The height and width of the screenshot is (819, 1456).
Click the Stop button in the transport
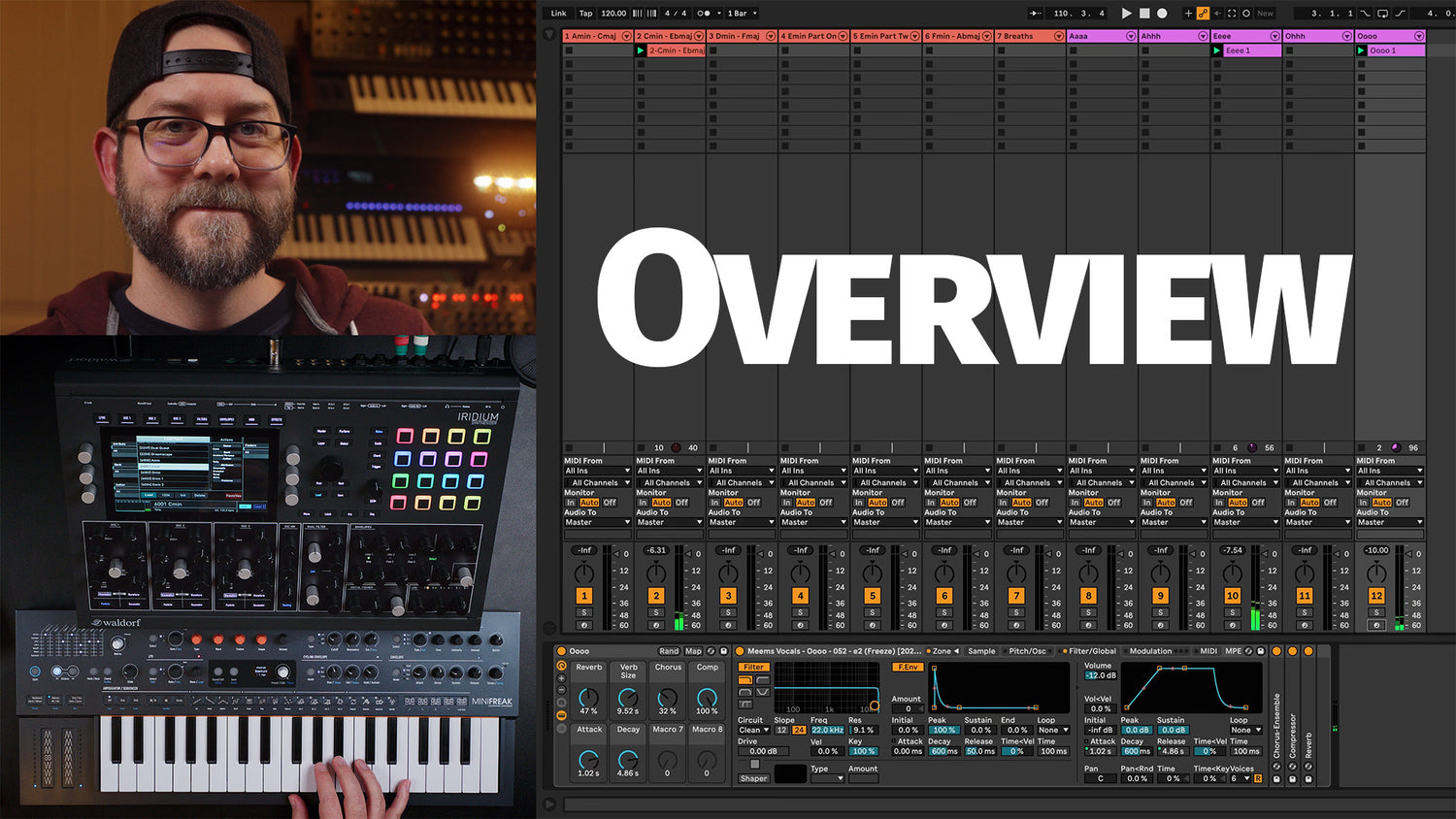1143,14
